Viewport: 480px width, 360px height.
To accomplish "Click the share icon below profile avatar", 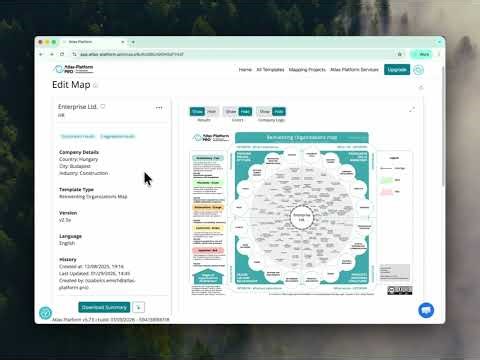I will pyautogui.click(x=421, y=88).
